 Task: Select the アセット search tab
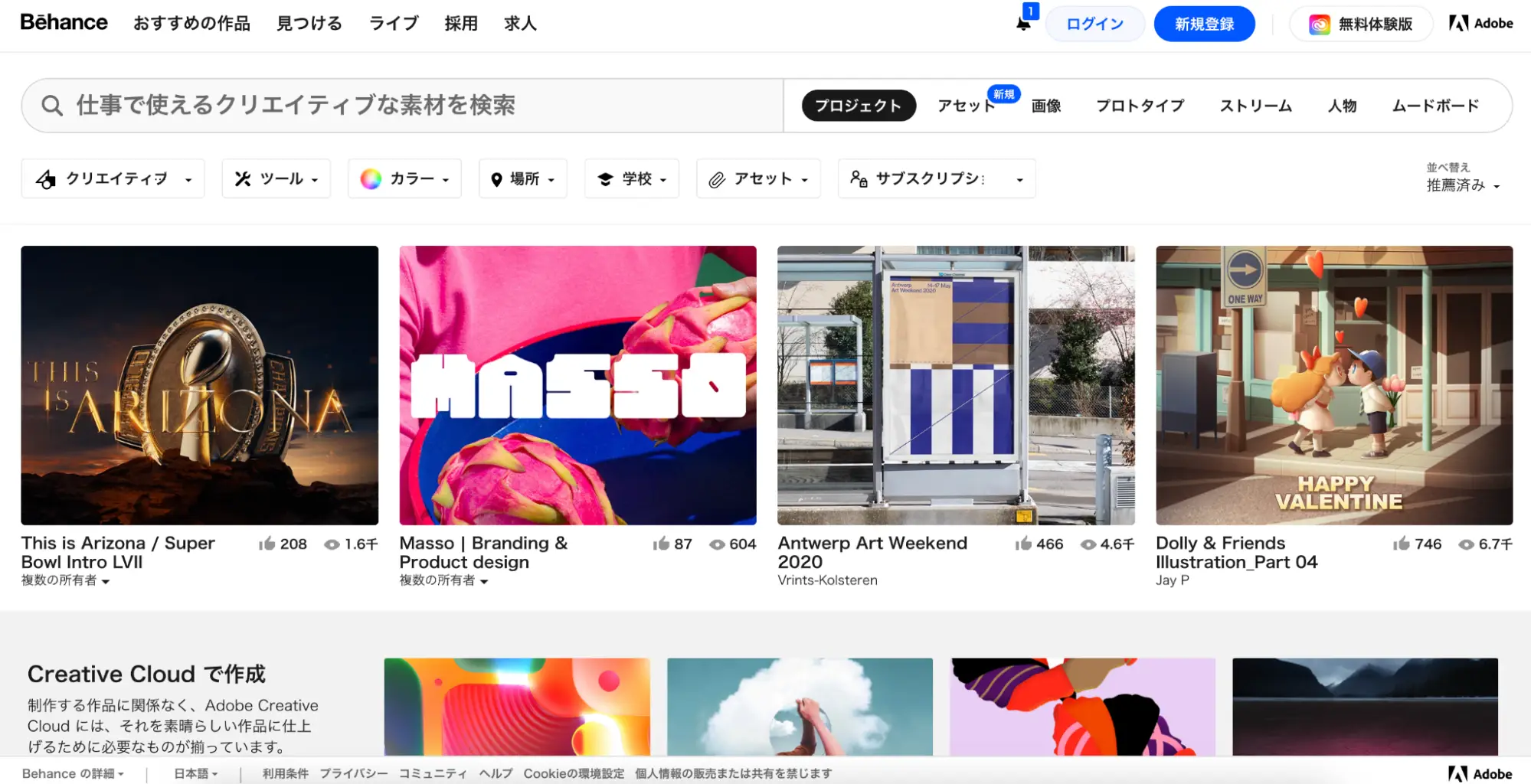click(x=967, y=106)
